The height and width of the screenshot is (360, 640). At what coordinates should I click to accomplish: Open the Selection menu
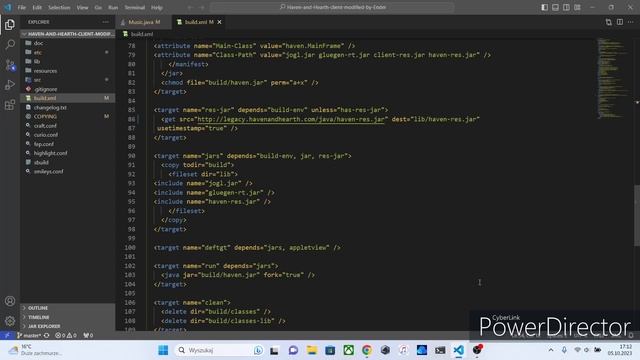click(59, 7)
